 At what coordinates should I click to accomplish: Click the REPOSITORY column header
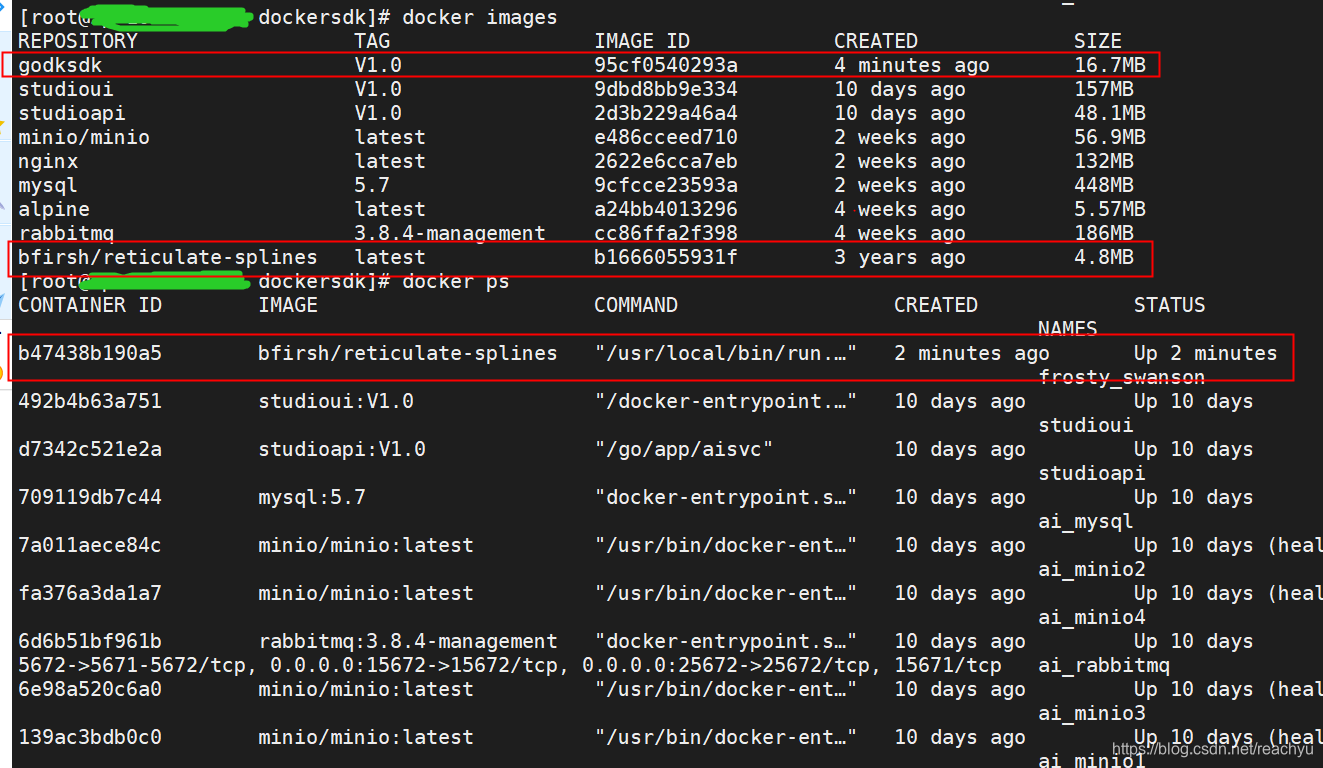pyautogui.click(x=78, y=41)
